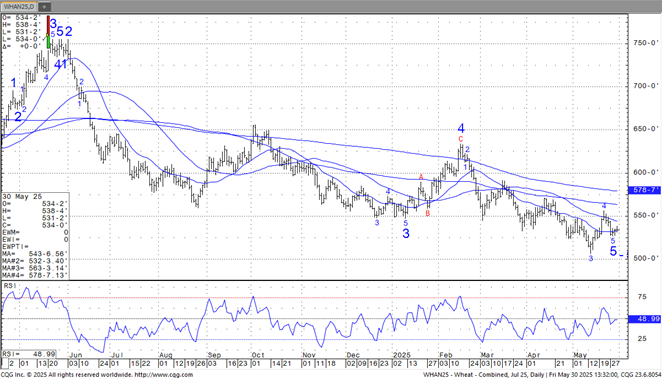Click the red-green cursor bar at chart top-left
This screenshot has width=662, height=379.
click(x=48, y=32)
